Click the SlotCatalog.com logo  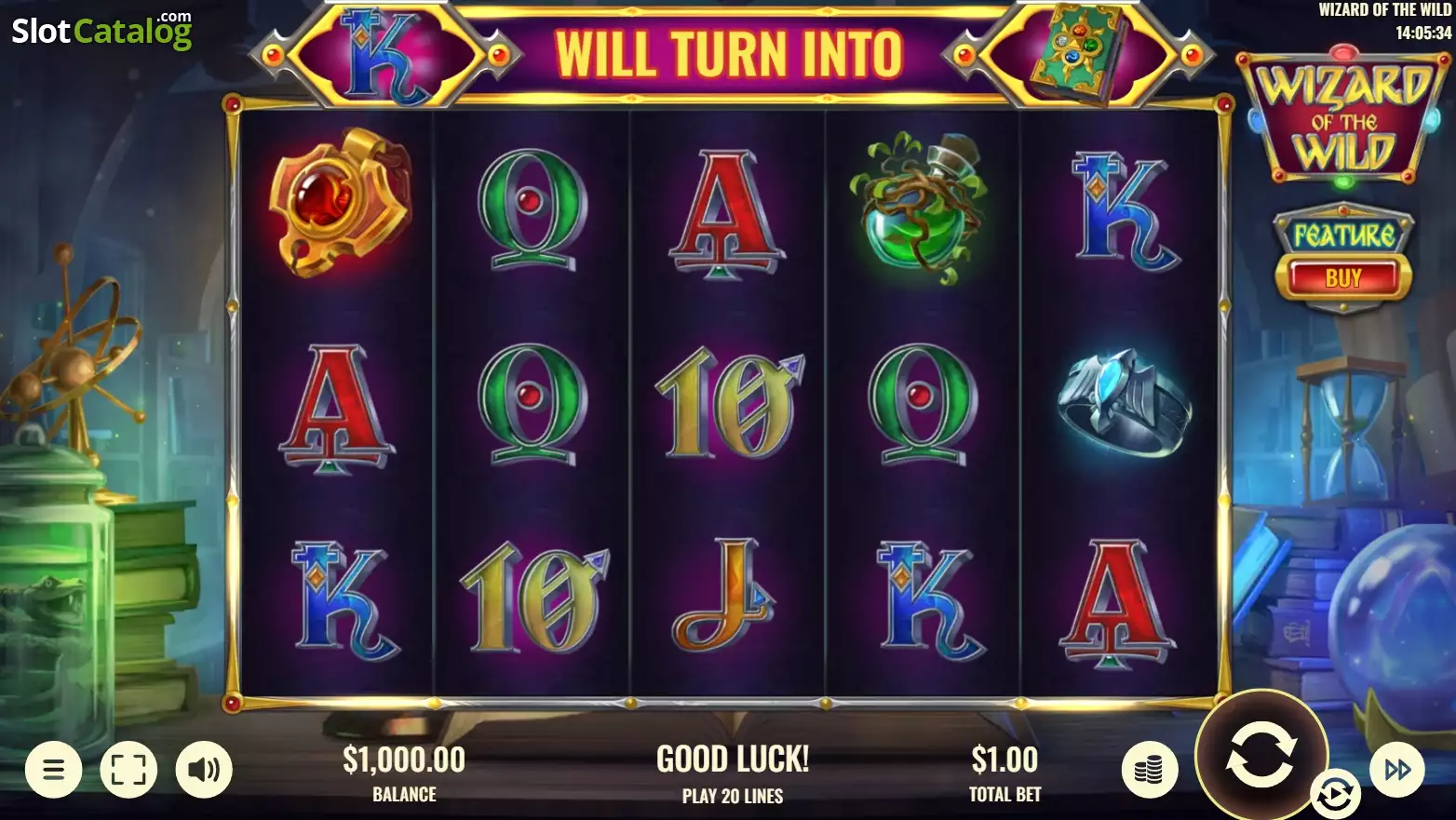tap(101, 31)
